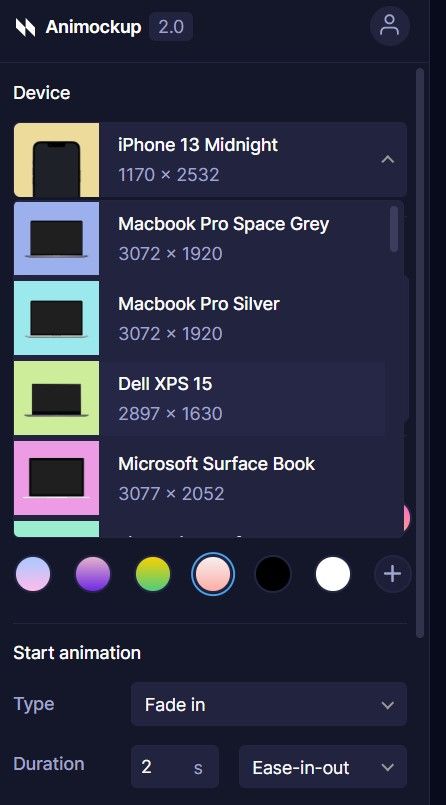Select Macbook Pro Silver device
The image size is (446, 805).
tap(208, 318)
